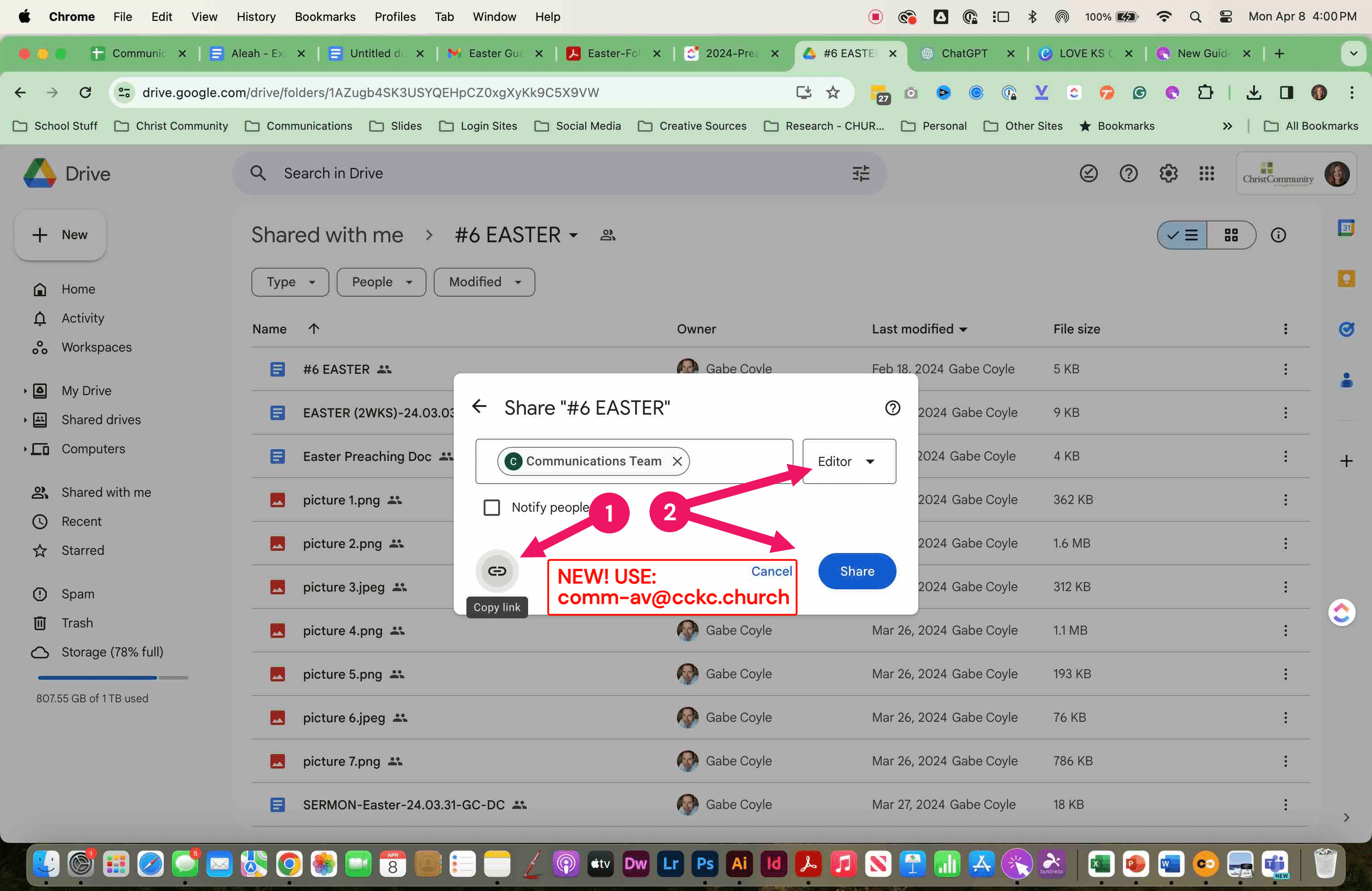
Task: Go to Shared with me breadcrumb
Action: 327,235
